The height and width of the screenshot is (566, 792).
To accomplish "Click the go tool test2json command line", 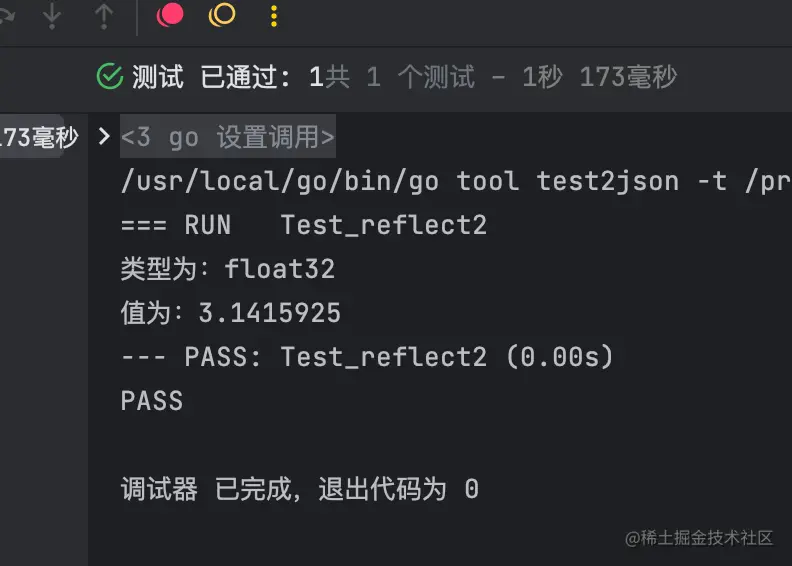I will (x=456, y=181).
